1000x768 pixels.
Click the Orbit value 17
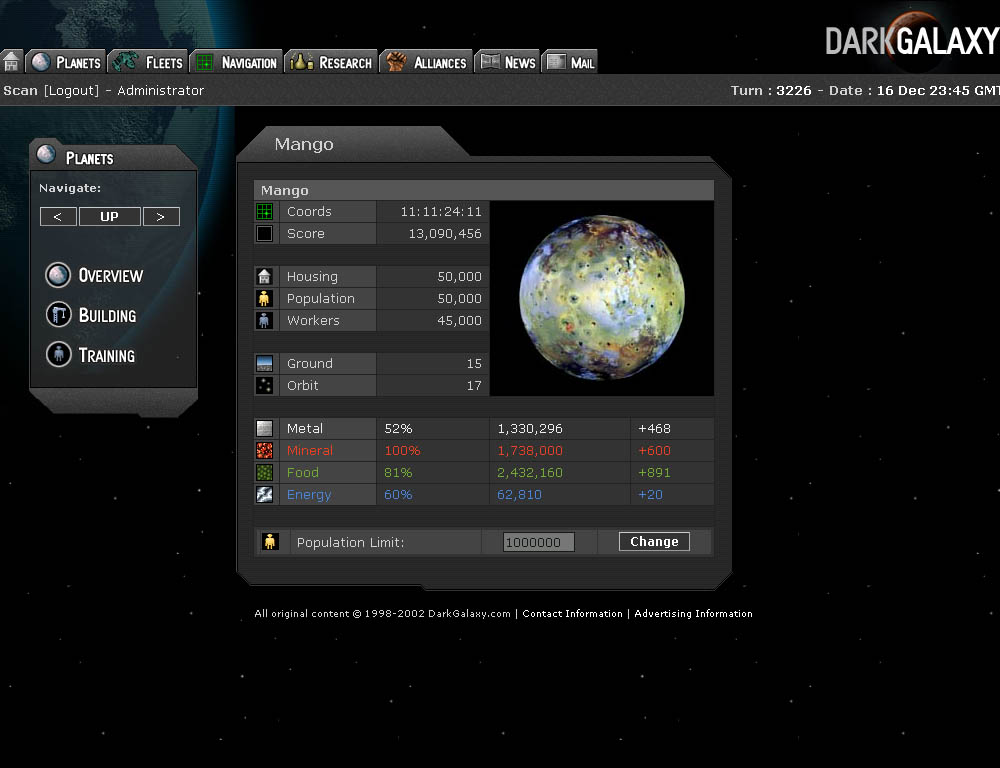pyautogui.click(x=474, y=386)
